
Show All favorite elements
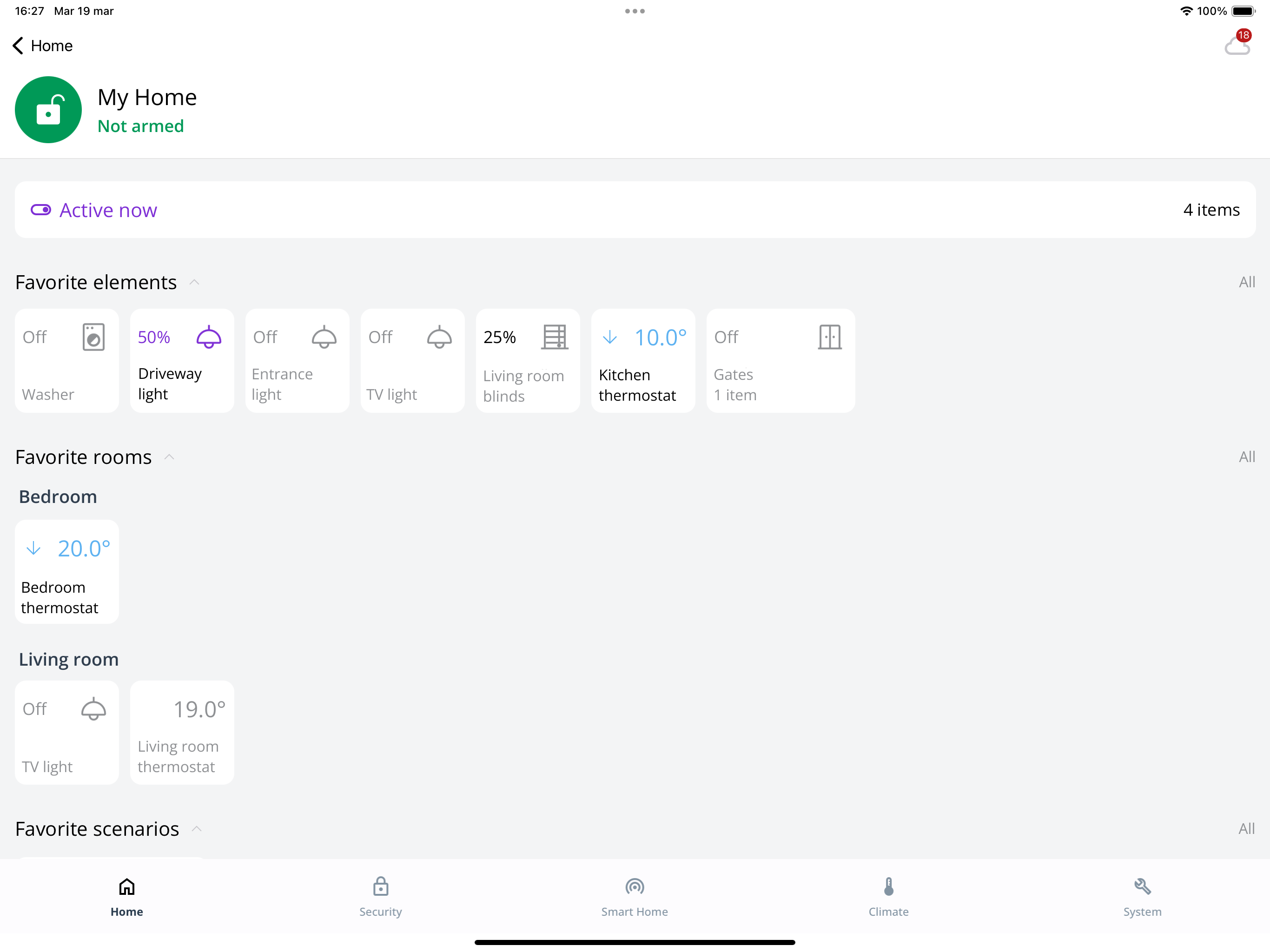point(1246,282)
